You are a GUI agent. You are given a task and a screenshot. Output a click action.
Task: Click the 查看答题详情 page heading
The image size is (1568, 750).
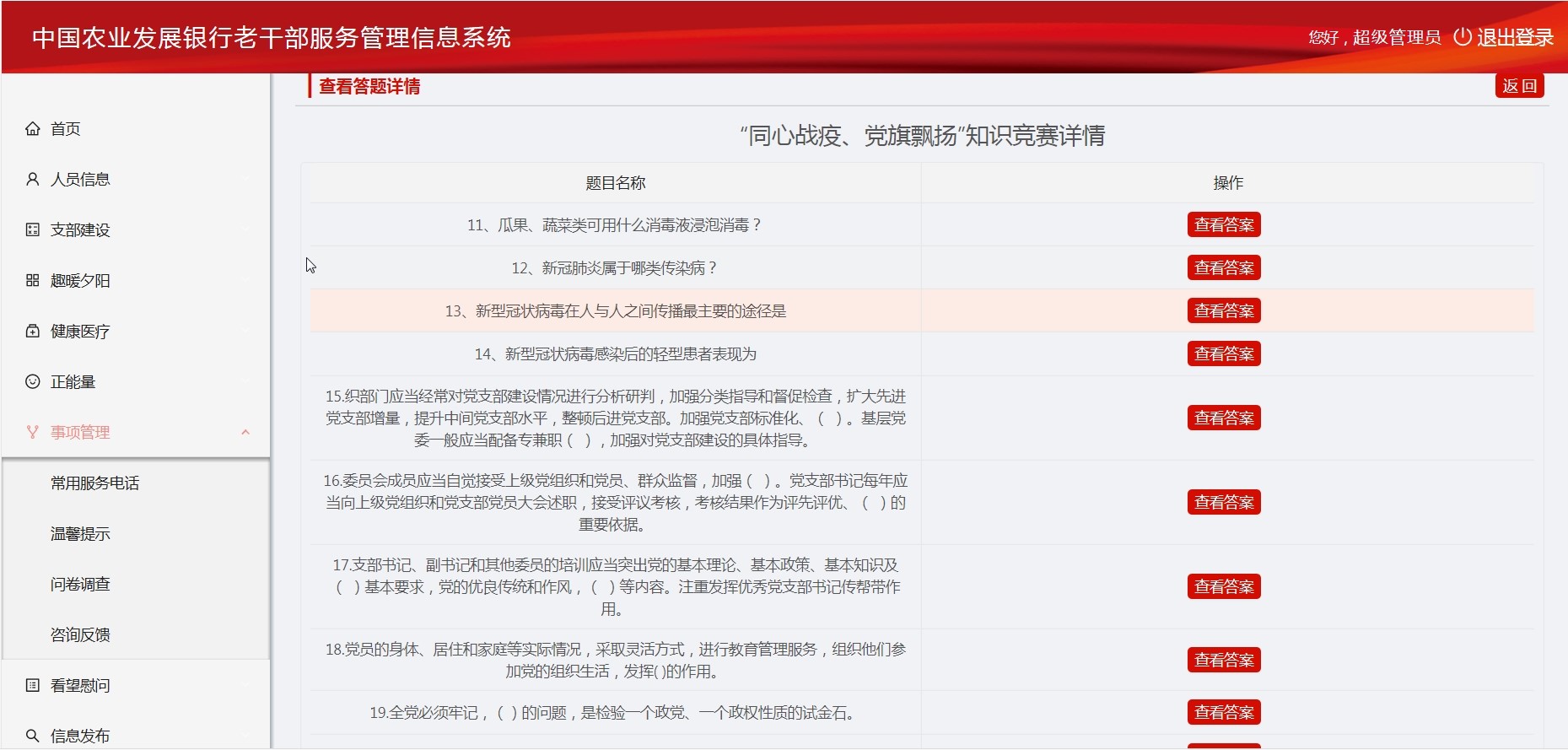pos(369,86)
